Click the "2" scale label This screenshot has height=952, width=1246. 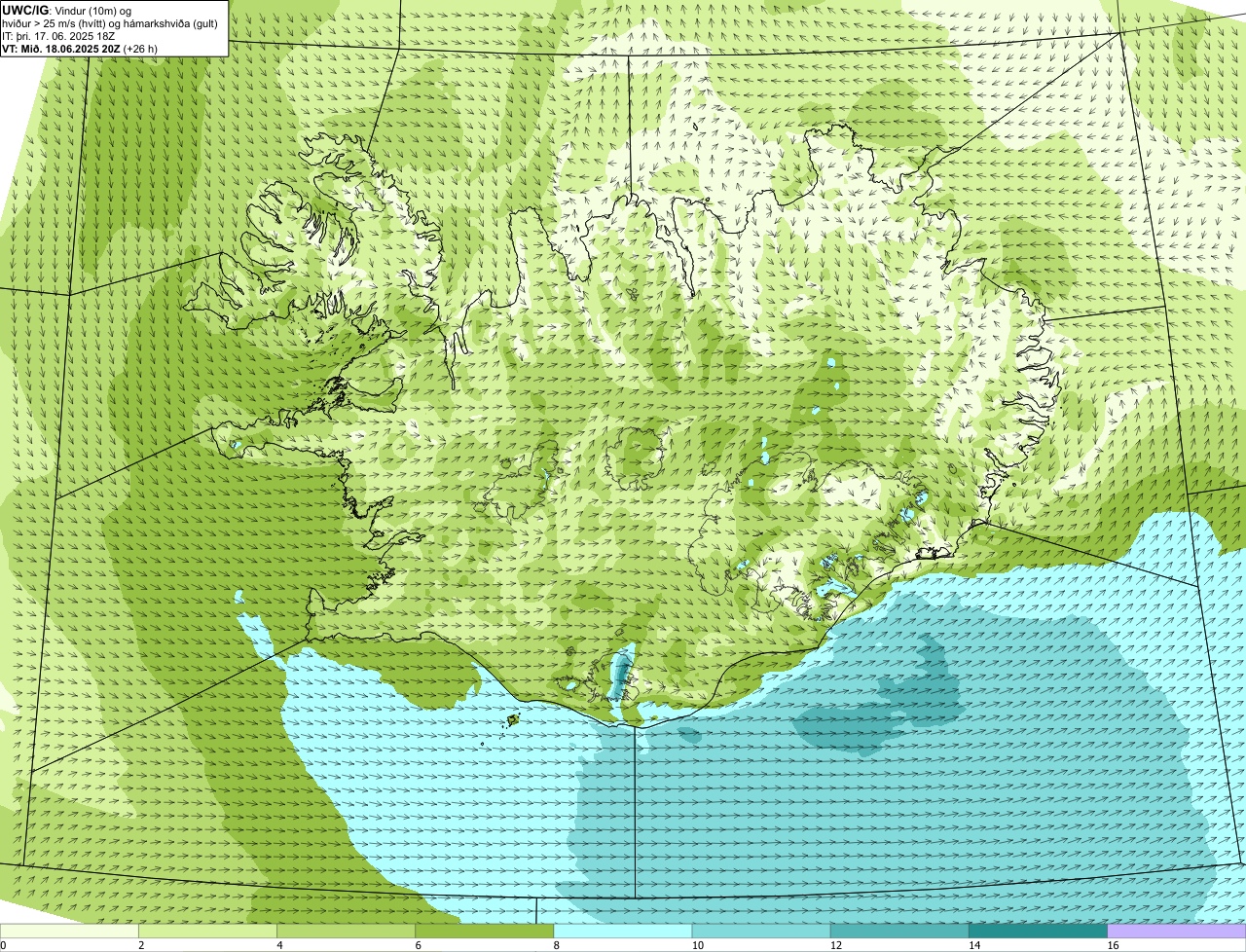point(141,945)
